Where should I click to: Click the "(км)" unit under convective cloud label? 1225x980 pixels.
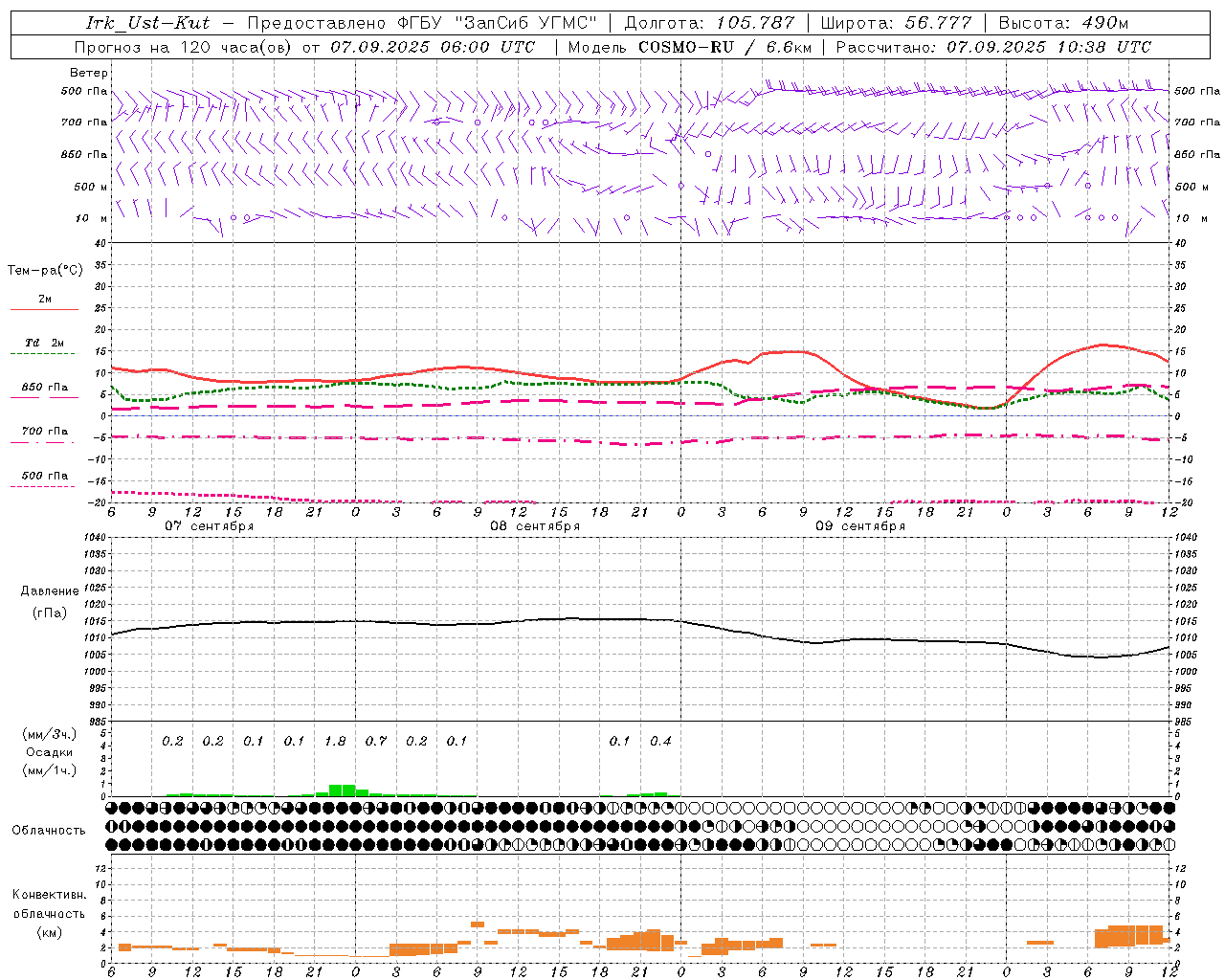[x=49, y=932]
